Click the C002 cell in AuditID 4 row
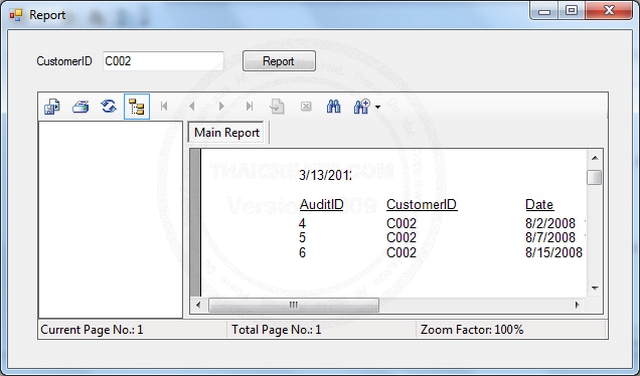This screenshot has width=640, height=376. [402, 223]
